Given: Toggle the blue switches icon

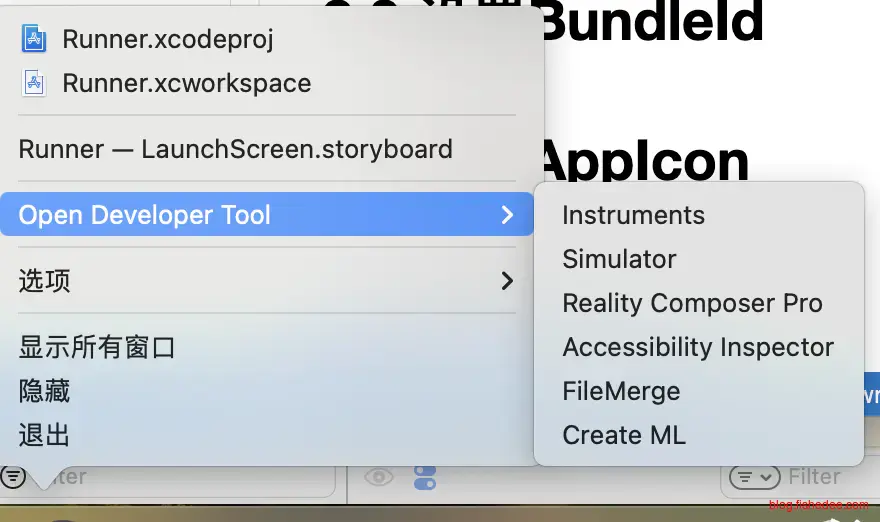Looking at the screenshot, I should pyautogui.click(x=424, y=477).
